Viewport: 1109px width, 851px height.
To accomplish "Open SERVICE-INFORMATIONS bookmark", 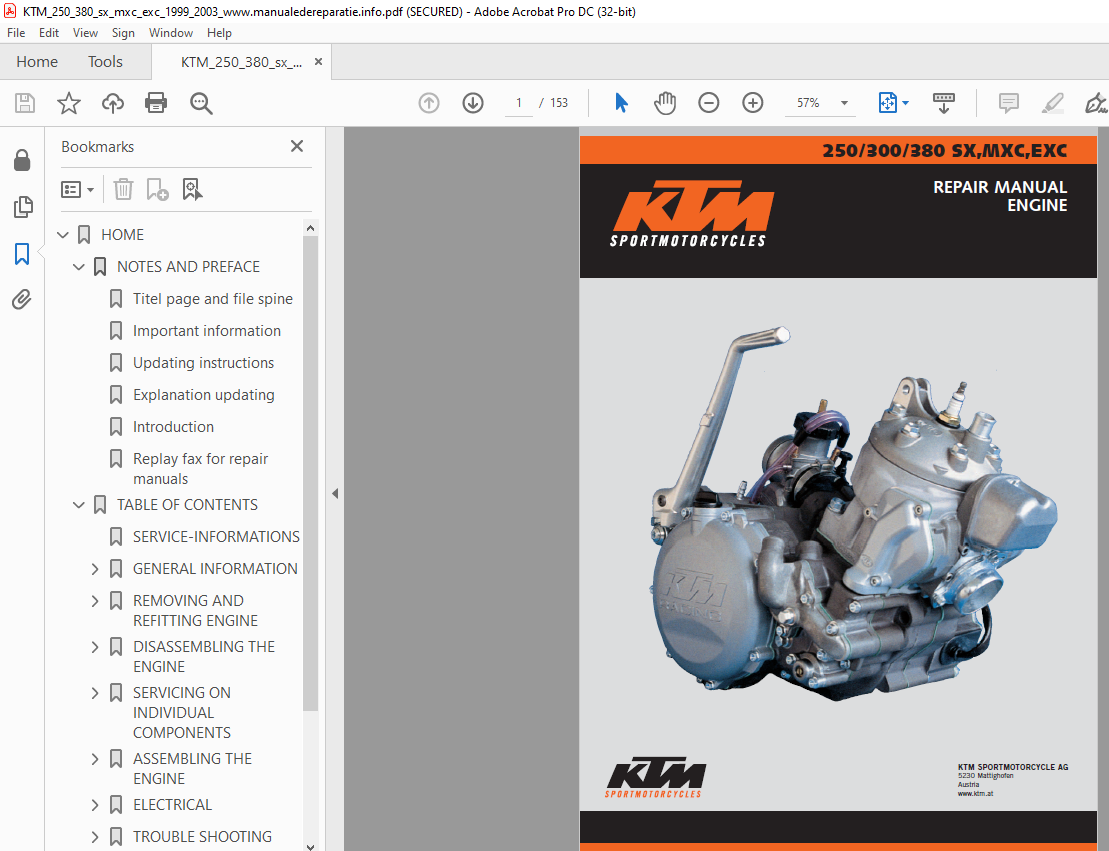I will tap(216, 537).
